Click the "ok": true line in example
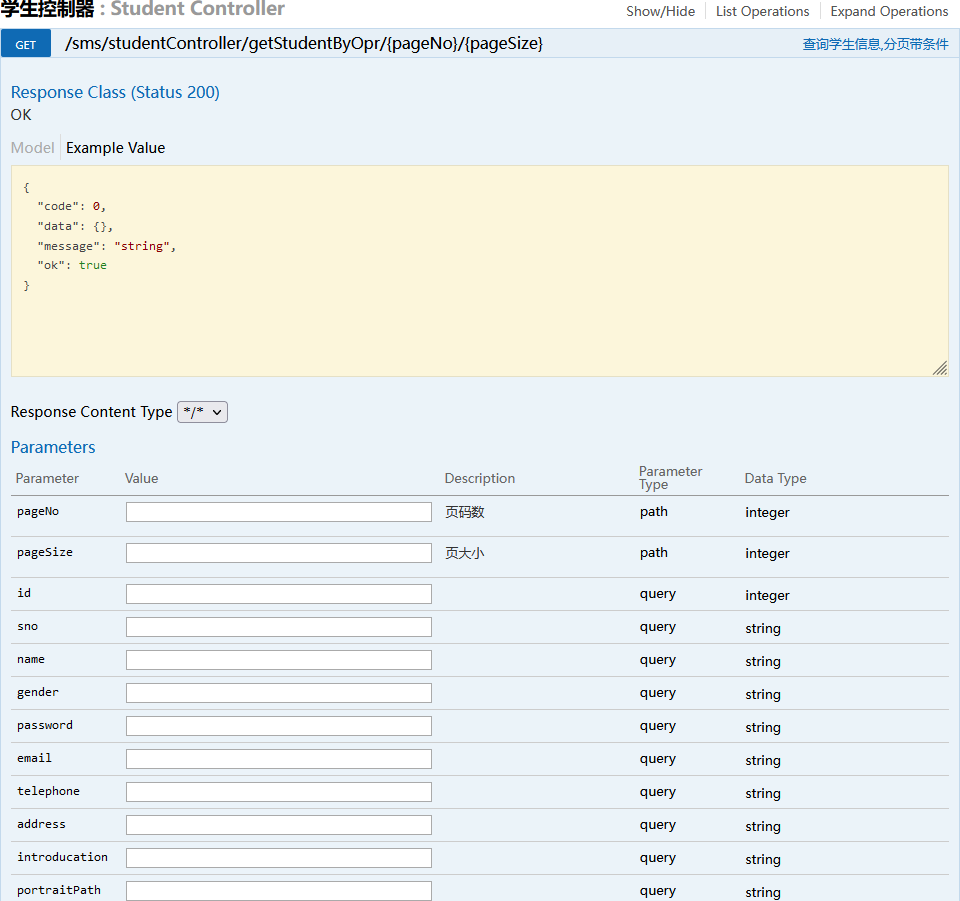This screenshot has width=960, height=901. (x=72, y=265)
